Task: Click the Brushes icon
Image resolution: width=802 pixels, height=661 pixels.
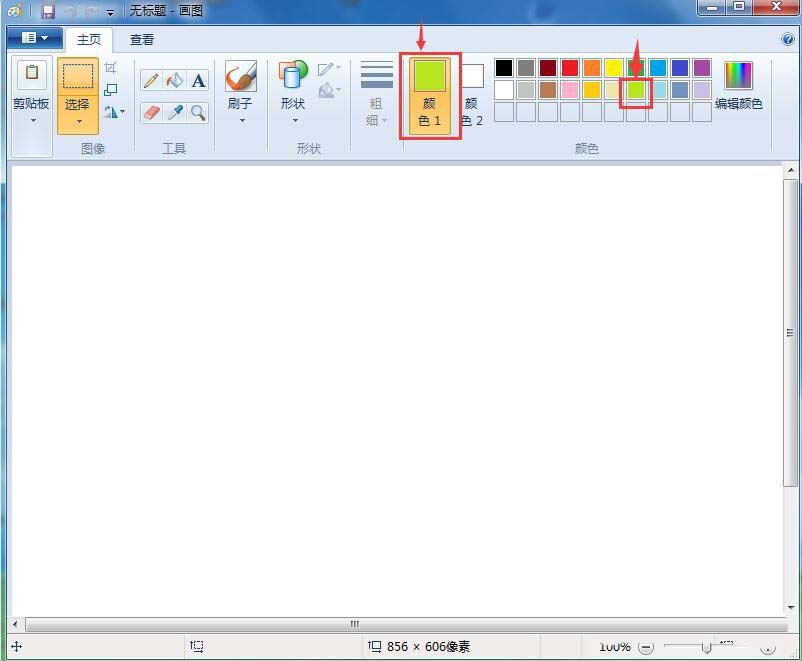Action: point(240,77)
